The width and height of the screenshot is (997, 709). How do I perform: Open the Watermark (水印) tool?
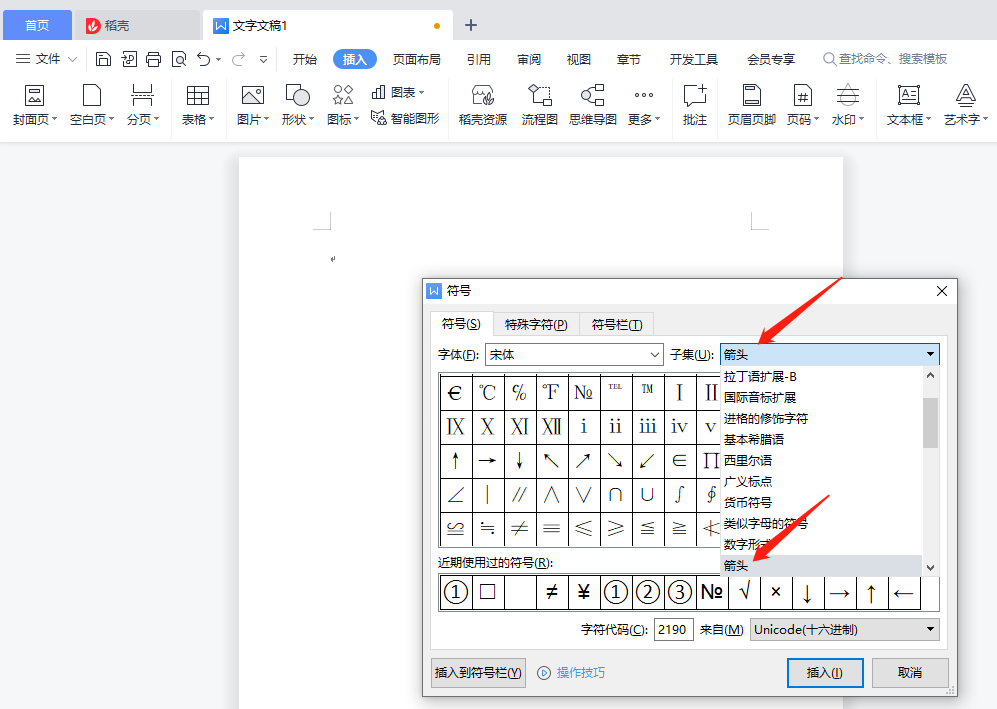(x=848, y=105)
